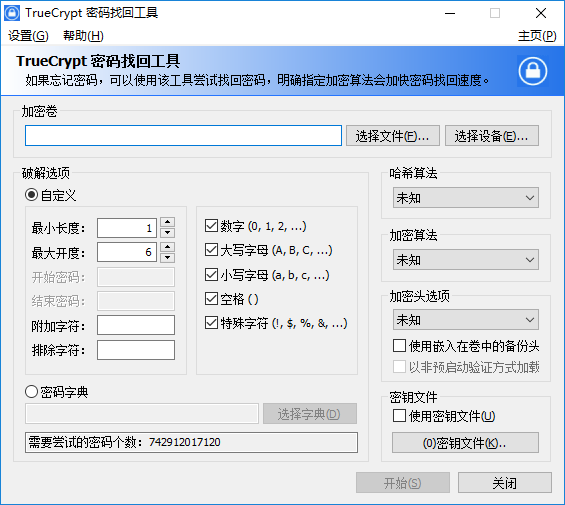The width and height of the screenshot is (565, 505).
Task: Open the 设置(G) menu
Action: (x=28, y=36)
